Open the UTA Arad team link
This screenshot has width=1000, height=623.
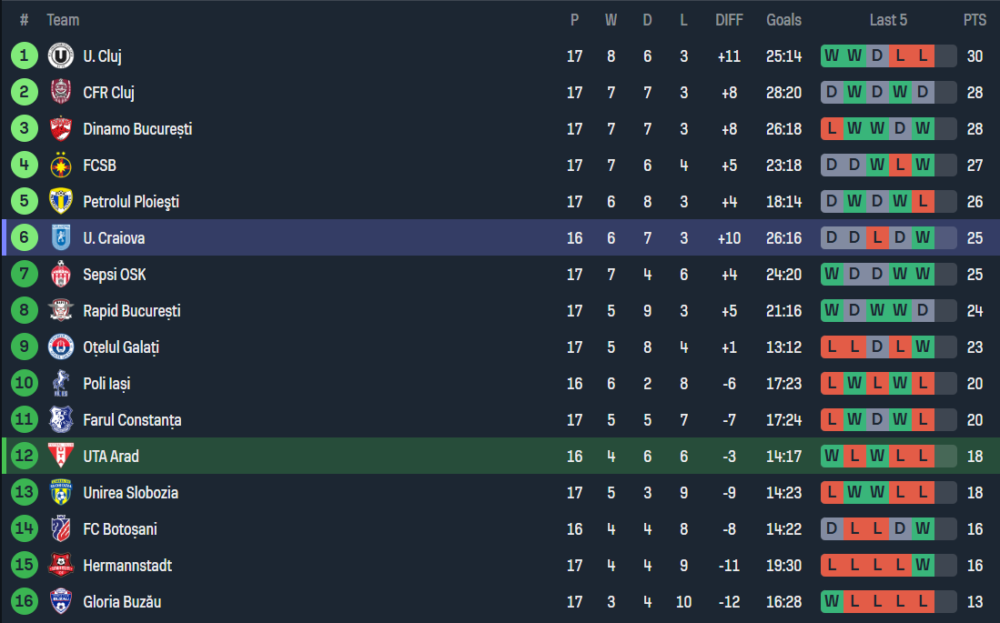tap(111, 456)
